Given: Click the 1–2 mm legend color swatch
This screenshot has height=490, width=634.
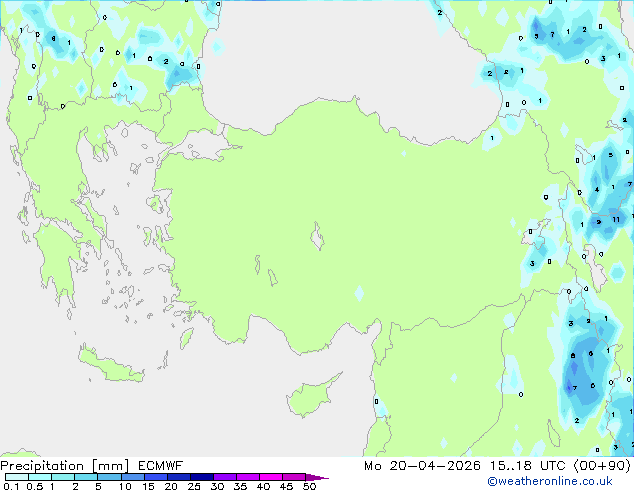Looking at the screenshot, I should tap(63, 477).
